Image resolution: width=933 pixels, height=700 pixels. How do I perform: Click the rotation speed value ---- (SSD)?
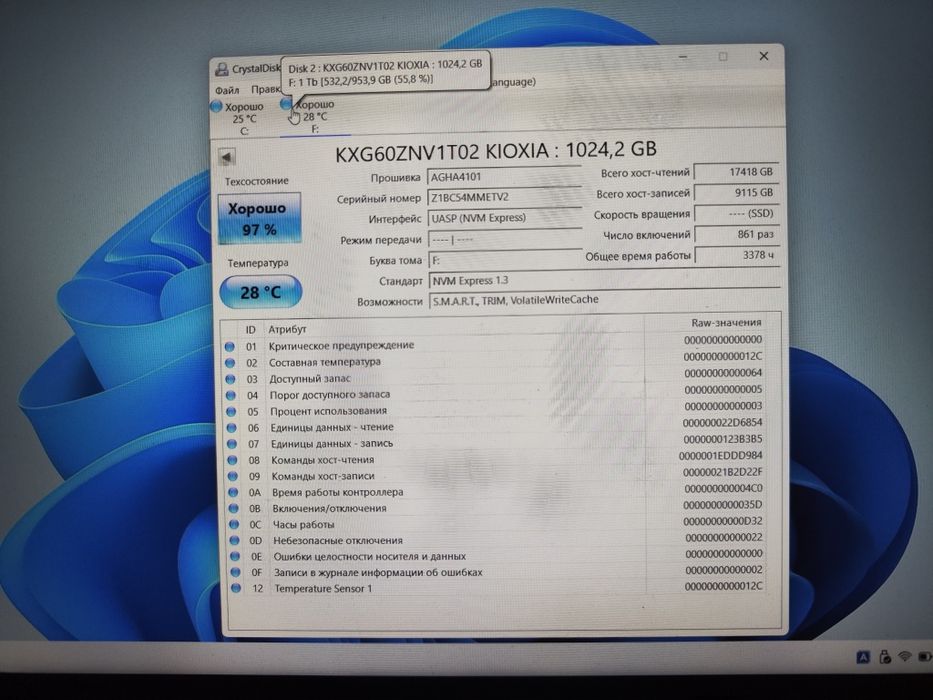tap(736, 214)
